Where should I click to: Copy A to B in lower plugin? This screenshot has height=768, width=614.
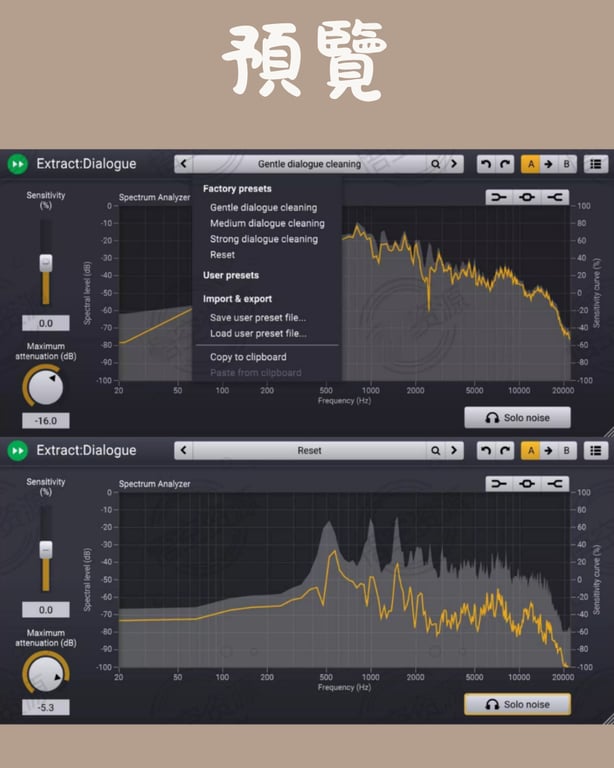point(548,450)
